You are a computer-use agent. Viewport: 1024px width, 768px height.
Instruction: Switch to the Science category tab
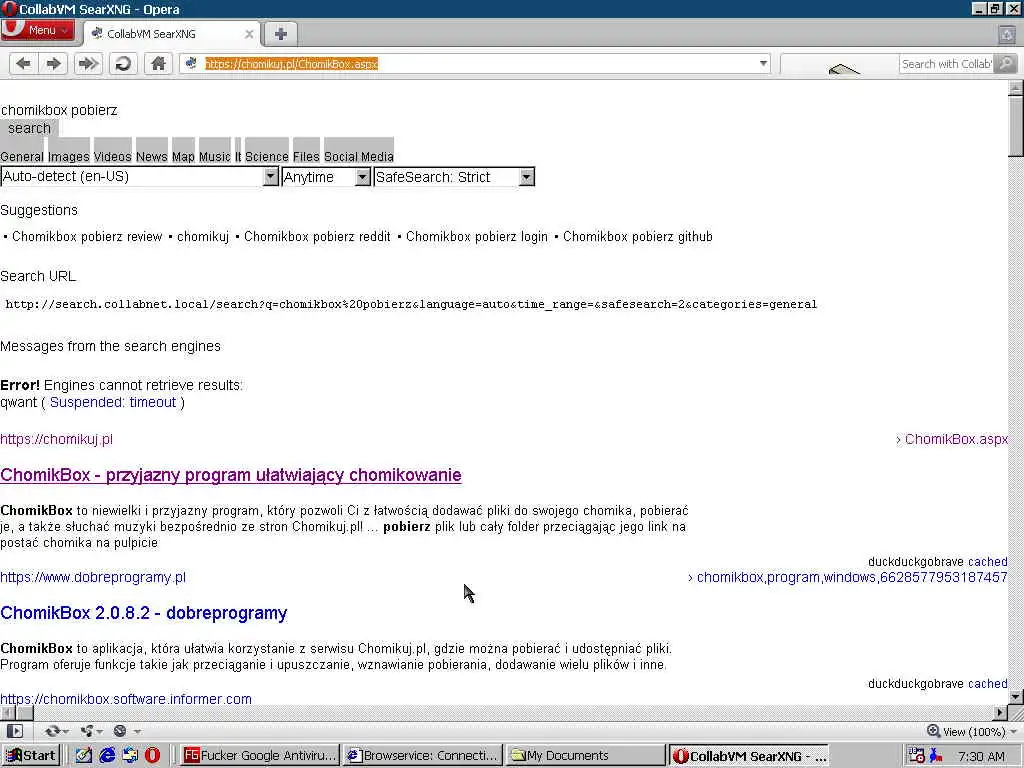pos(266,157)
